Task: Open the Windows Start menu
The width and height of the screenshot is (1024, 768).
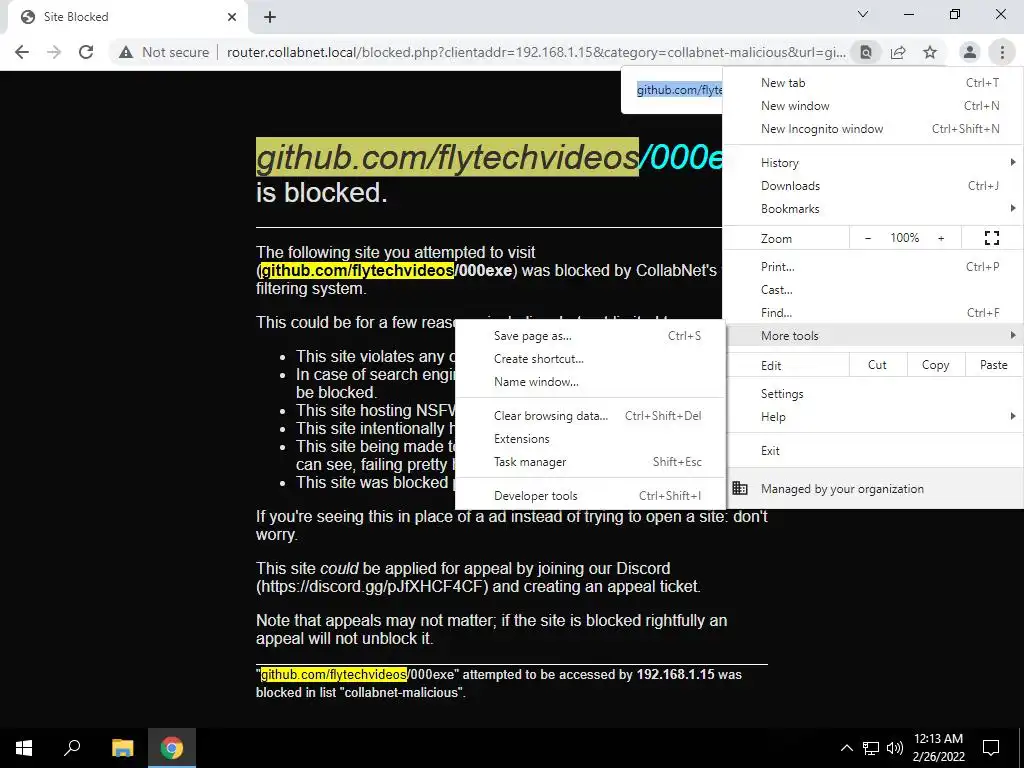Action: pos(24,748)
